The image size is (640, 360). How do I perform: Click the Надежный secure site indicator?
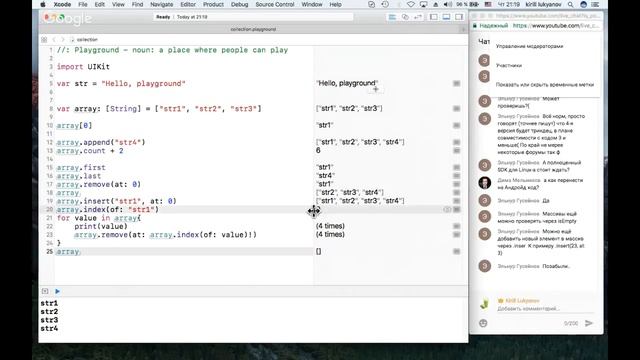pos(491,25)
